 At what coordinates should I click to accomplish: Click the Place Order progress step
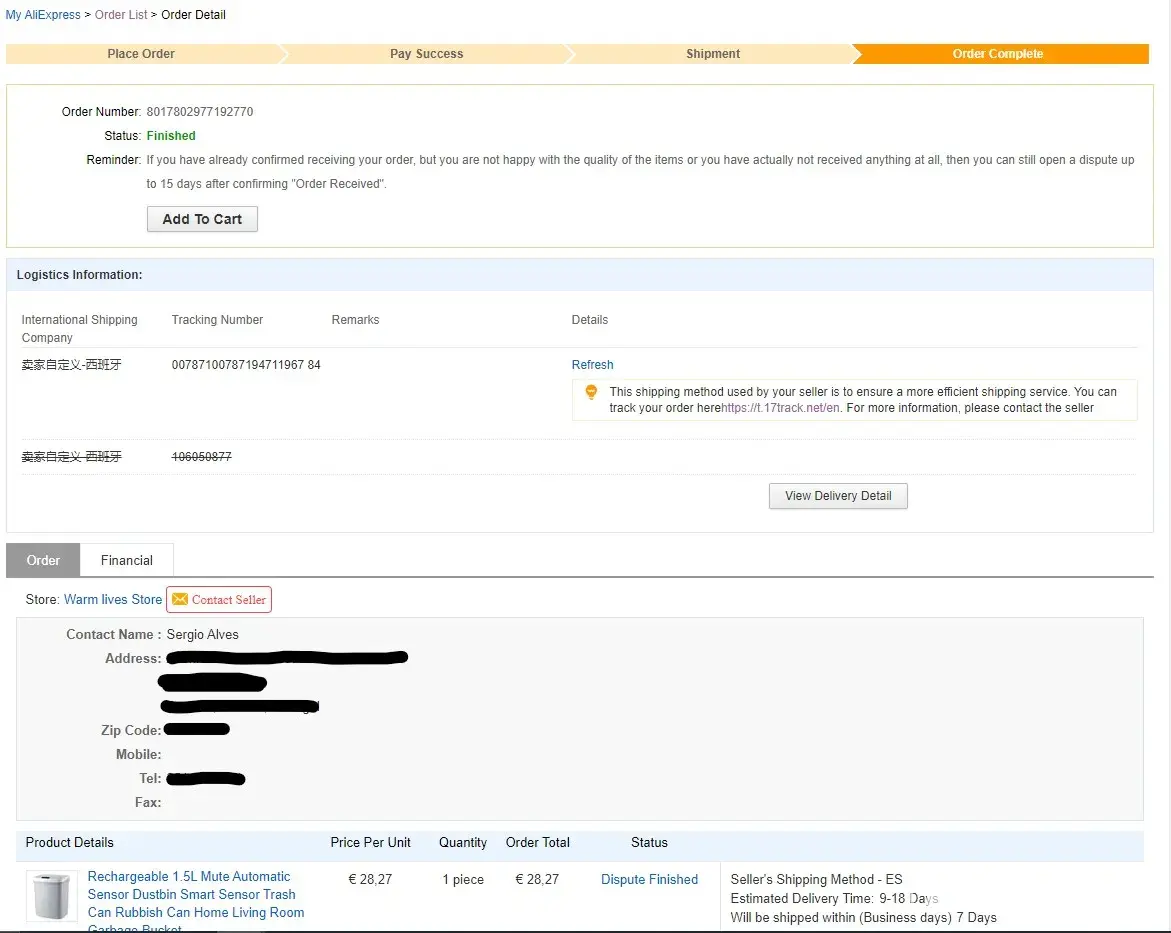click(141, 54)
